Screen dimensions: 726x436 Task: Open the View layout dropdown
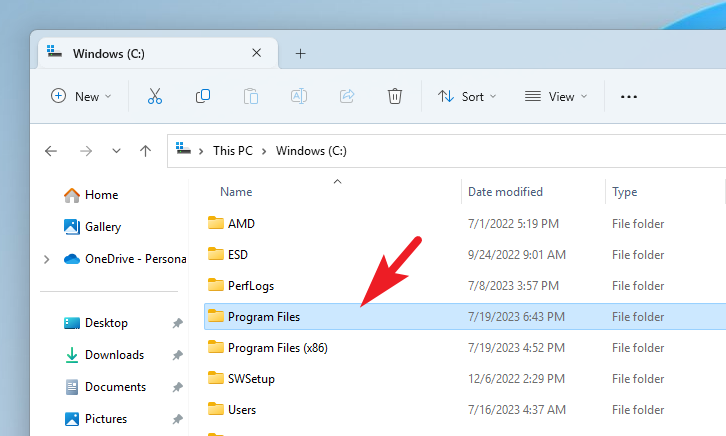(x=556, y=96)
